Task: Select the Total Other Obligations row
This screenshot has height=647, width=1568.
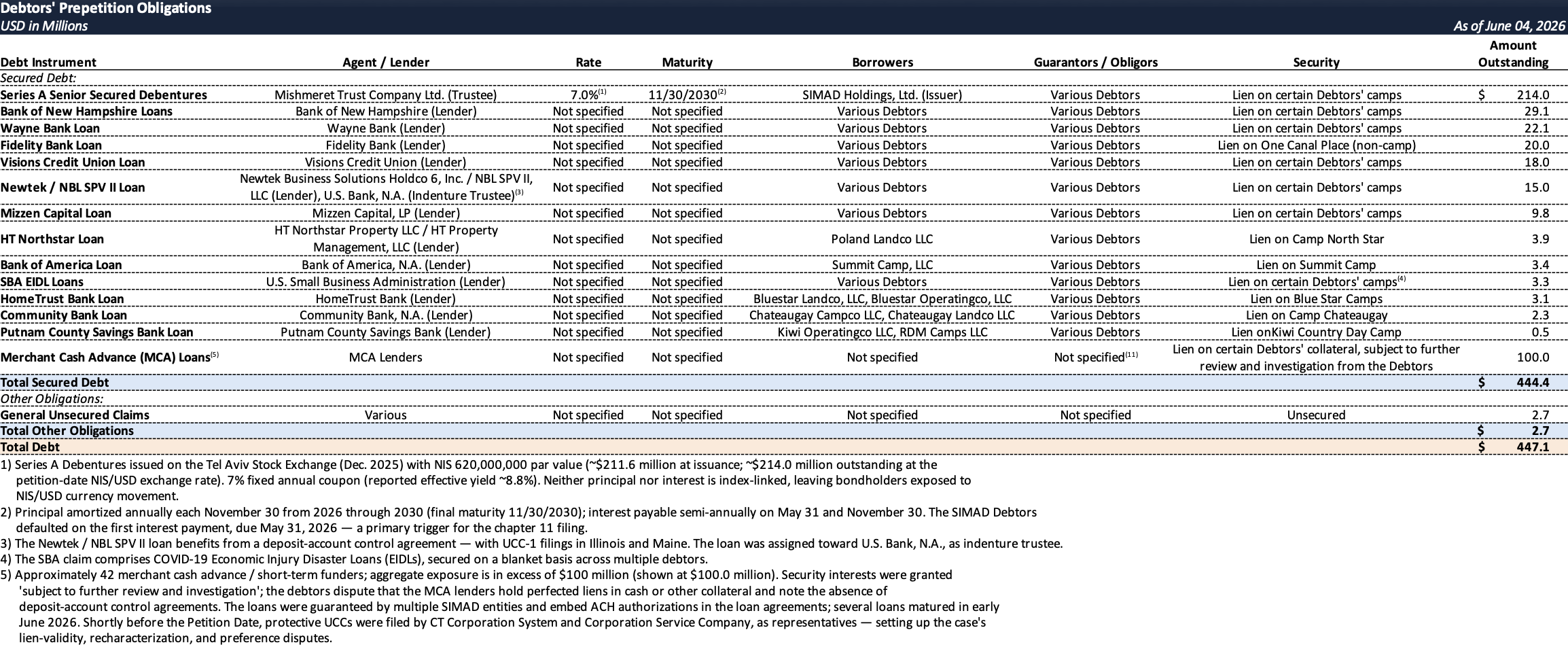Action: pyautogui.click(x=784, y=431)
